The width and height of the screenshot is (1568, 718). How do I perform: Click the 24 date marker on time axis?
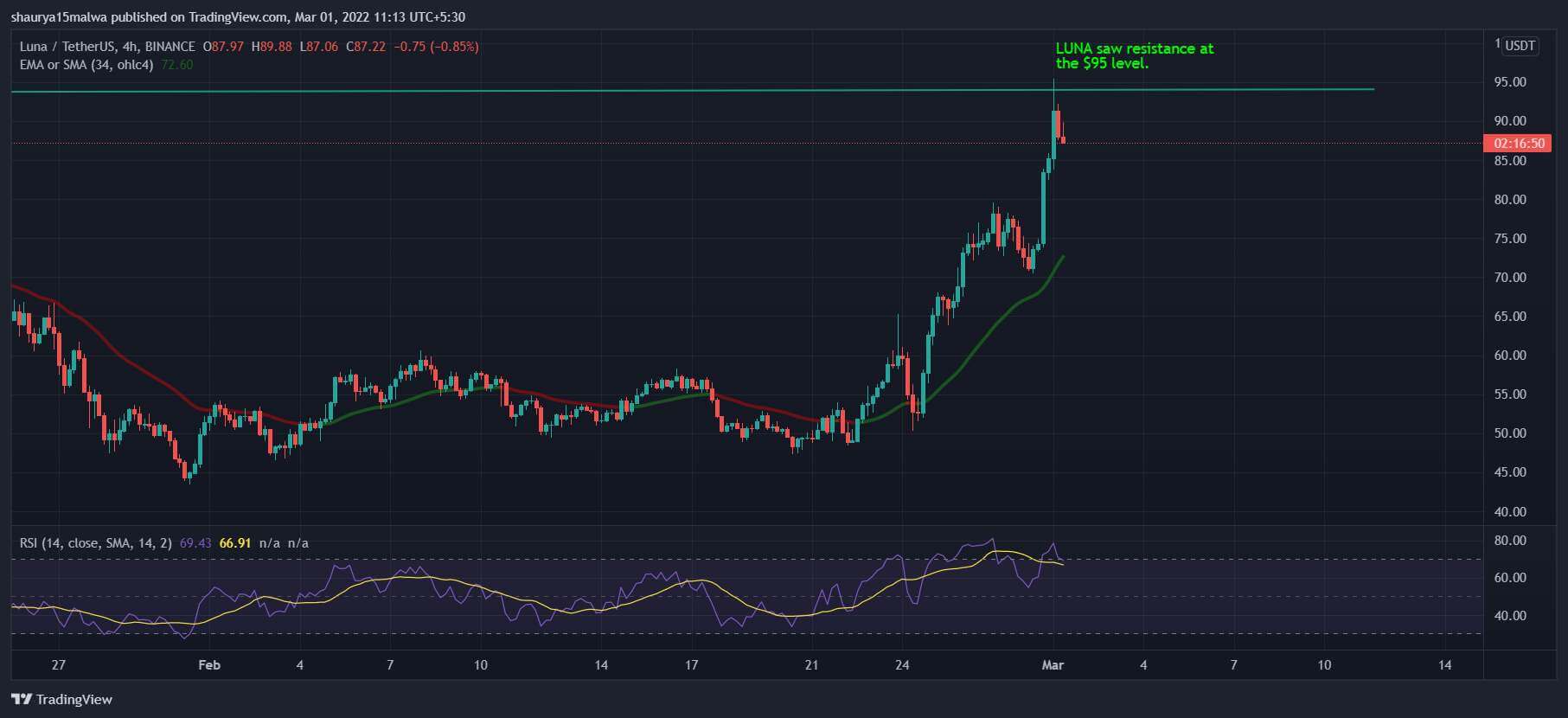click(902, 665)
